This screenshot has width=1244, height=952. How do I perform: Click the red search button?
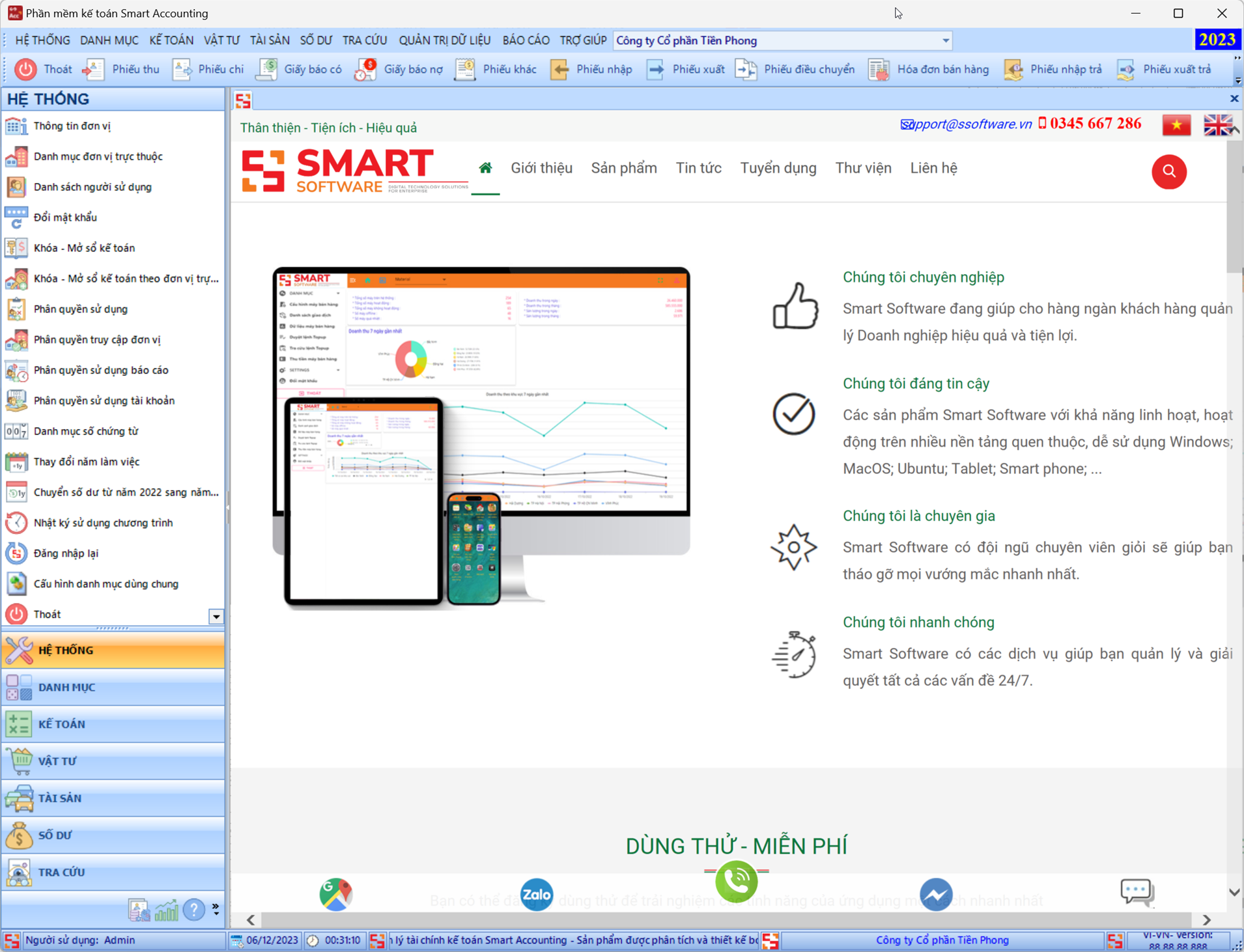(x=1169, y=172)
